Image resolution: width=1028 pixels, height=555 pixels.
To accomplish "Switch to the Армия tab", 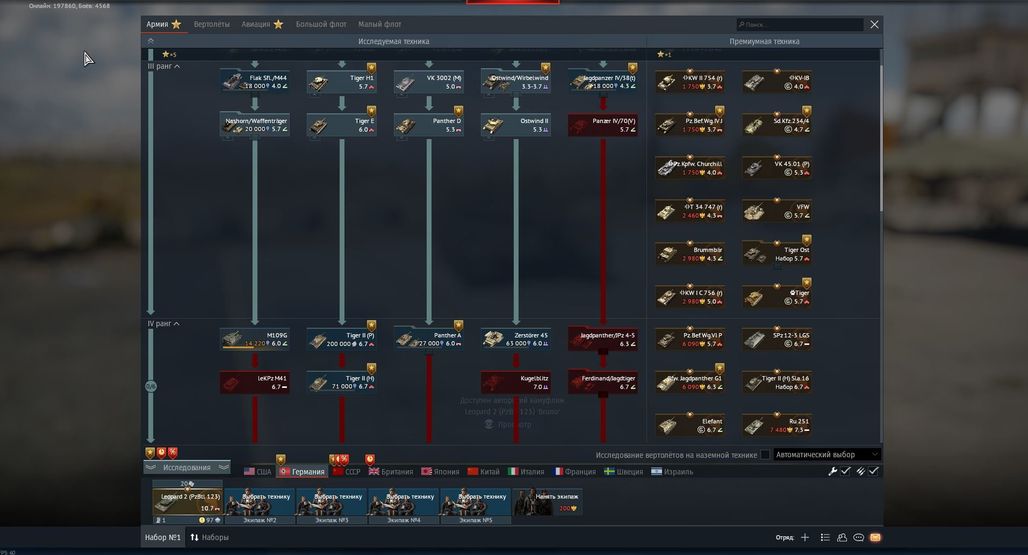I will pos(163,24).
